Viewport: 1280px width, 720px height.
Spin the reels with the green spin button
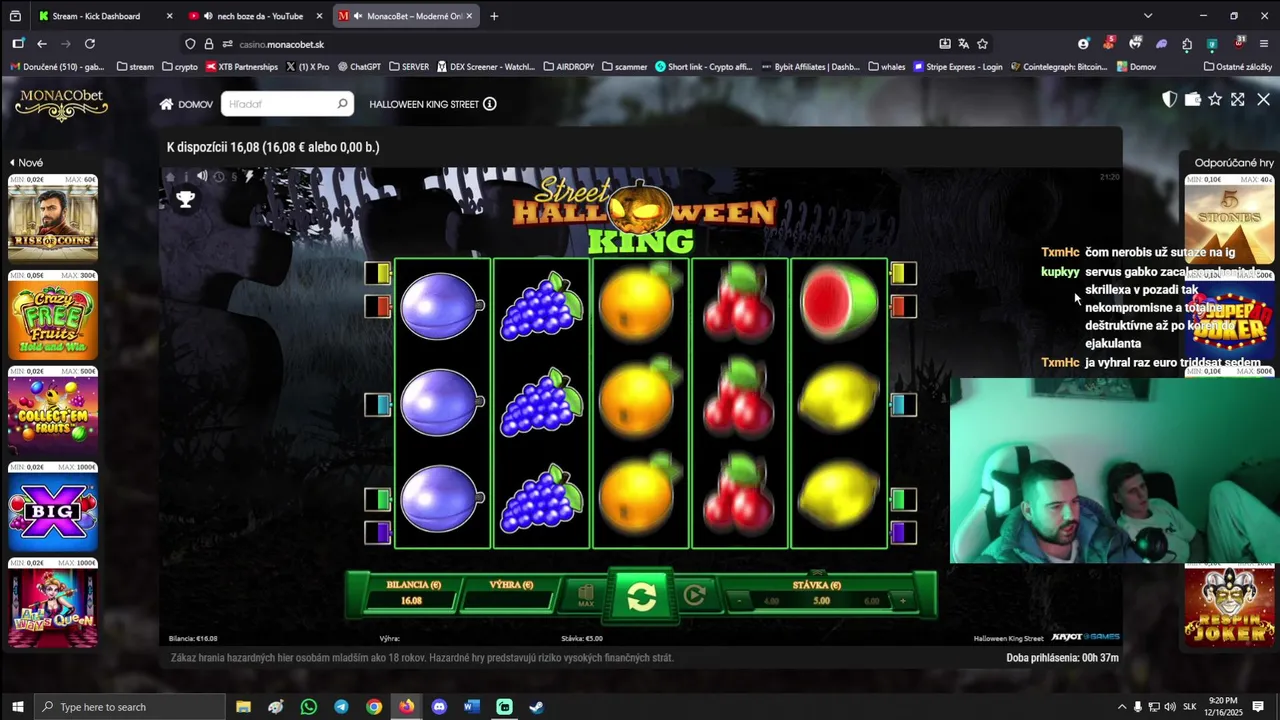tap(641, 597)
